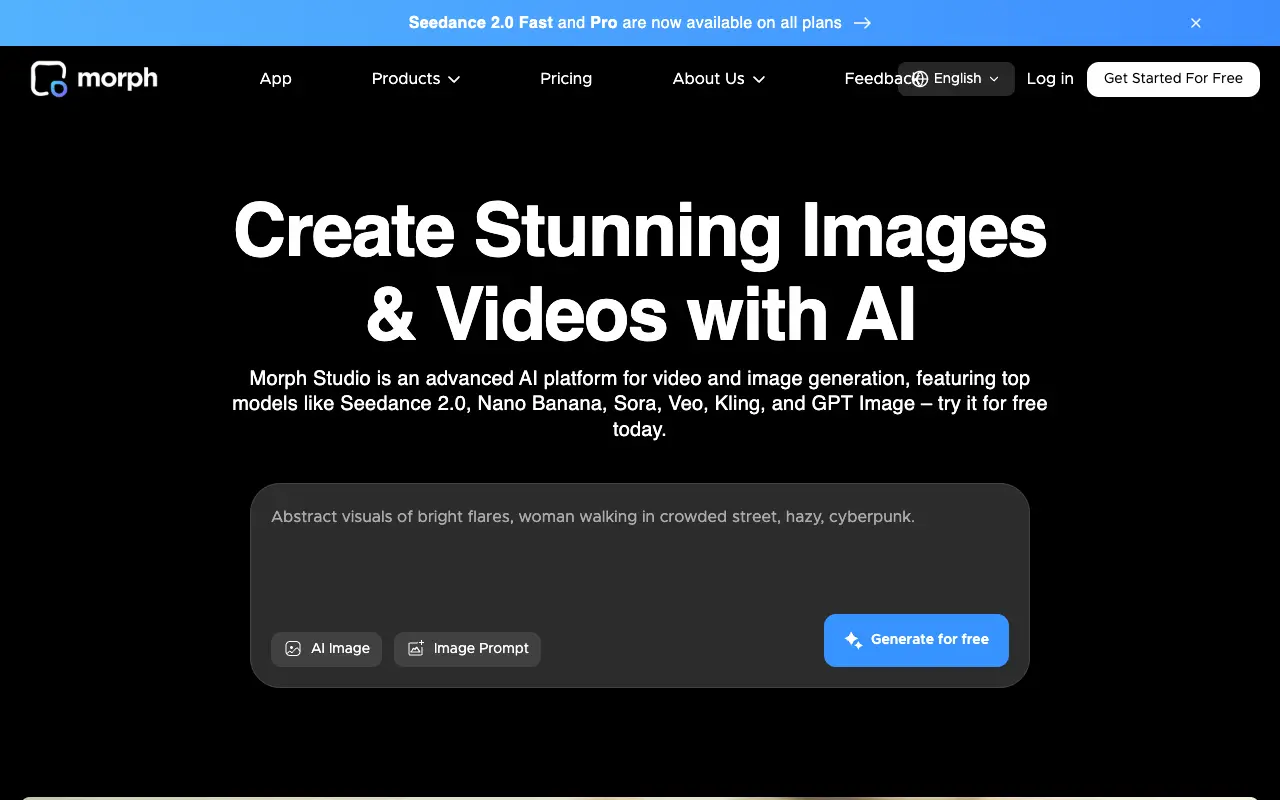1280x800 pixels.
Task: Click the Image Prompt picture icon
Action: click(416, 649)
